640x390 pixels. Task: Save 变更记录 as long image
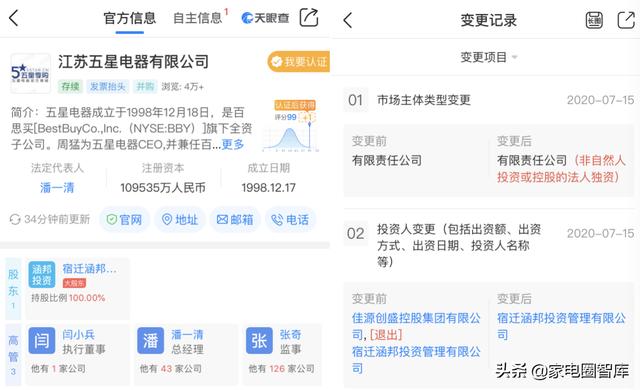[594, 20]
